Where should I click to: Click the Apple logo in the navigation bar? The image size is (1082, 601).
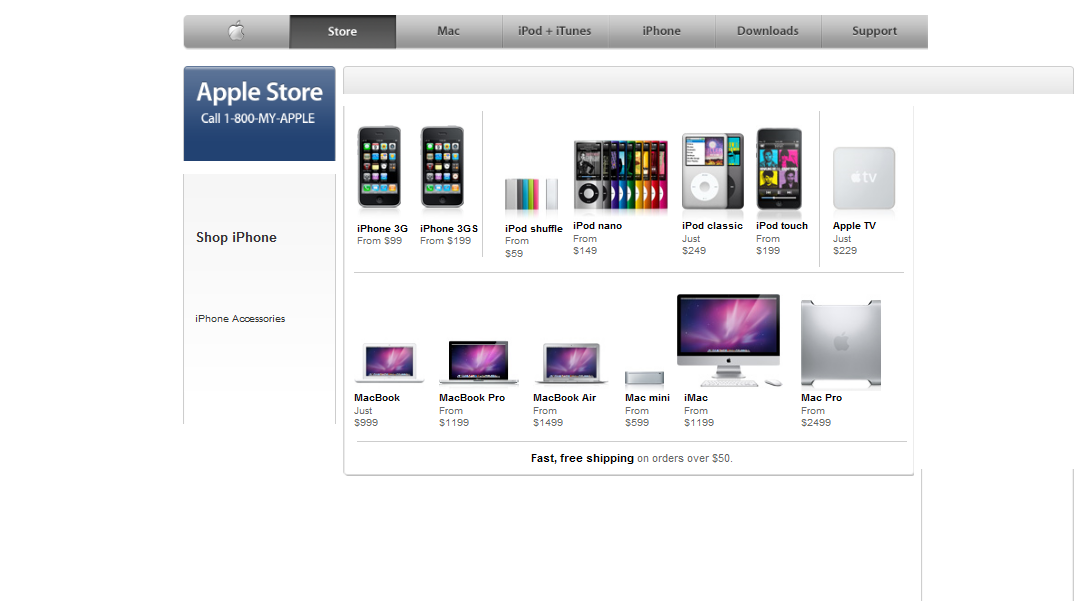pyautogui.click(x=236, y=31)
